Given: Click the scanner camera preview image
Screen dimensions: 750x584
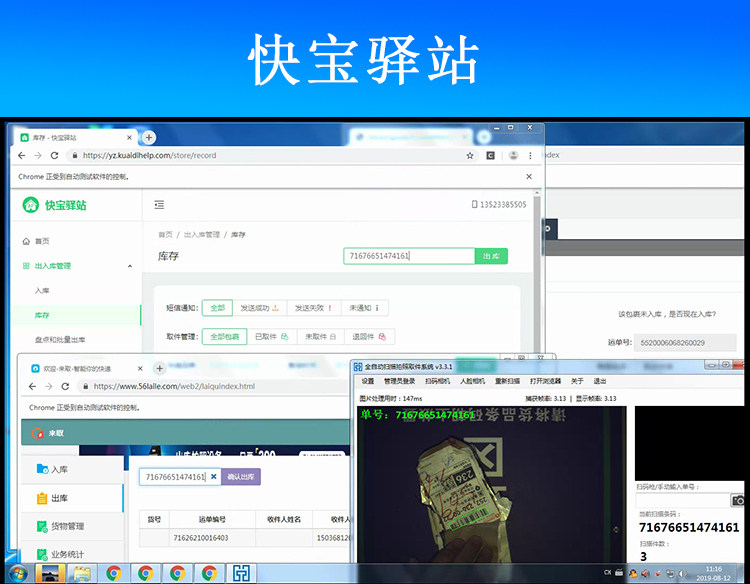Looking at the screenshot, I should tap(492, 484).
